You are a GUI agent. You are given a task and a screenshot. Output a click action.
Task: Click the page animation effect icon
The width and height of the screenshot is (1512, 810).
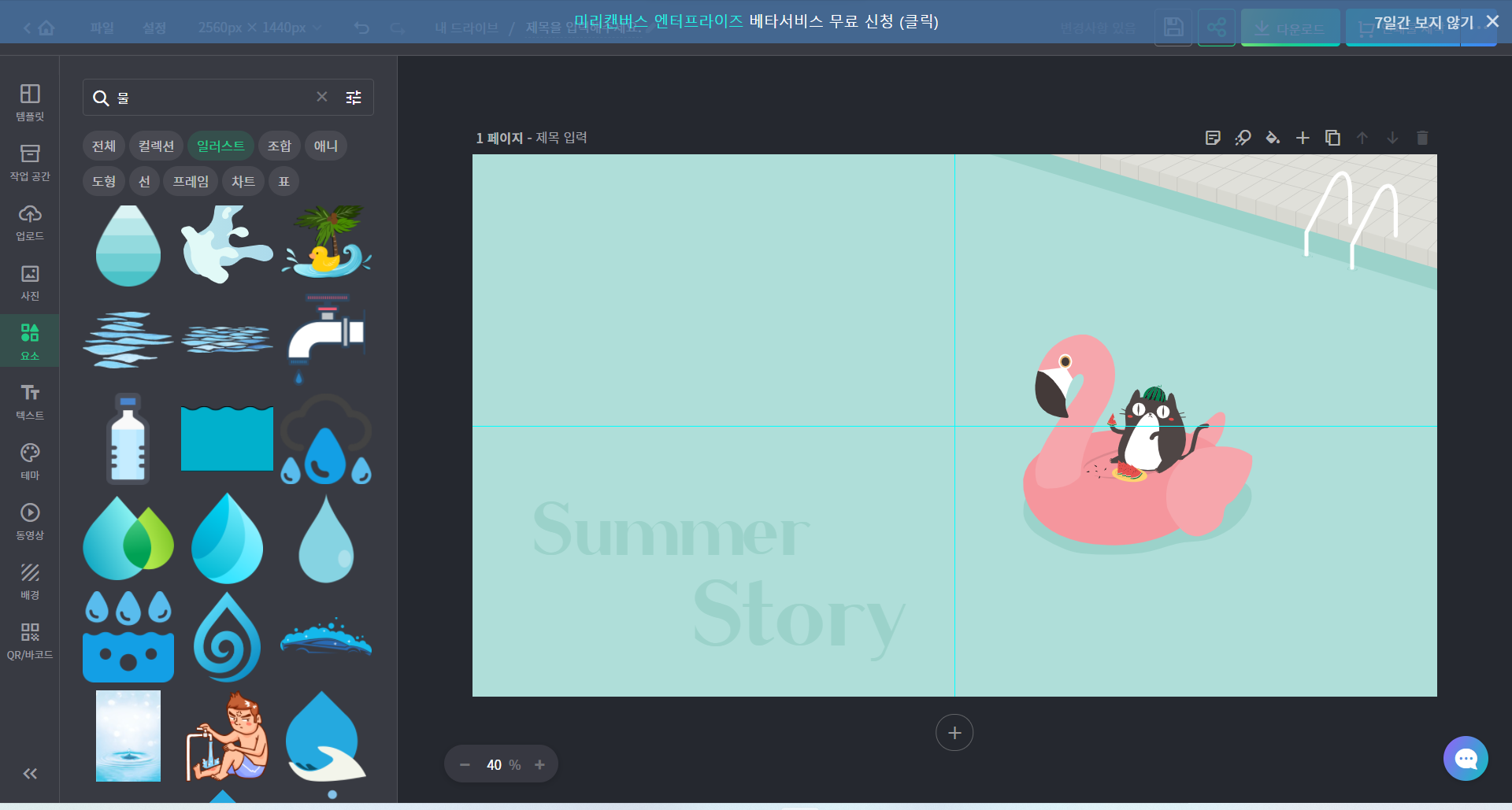pos(1243,138)
